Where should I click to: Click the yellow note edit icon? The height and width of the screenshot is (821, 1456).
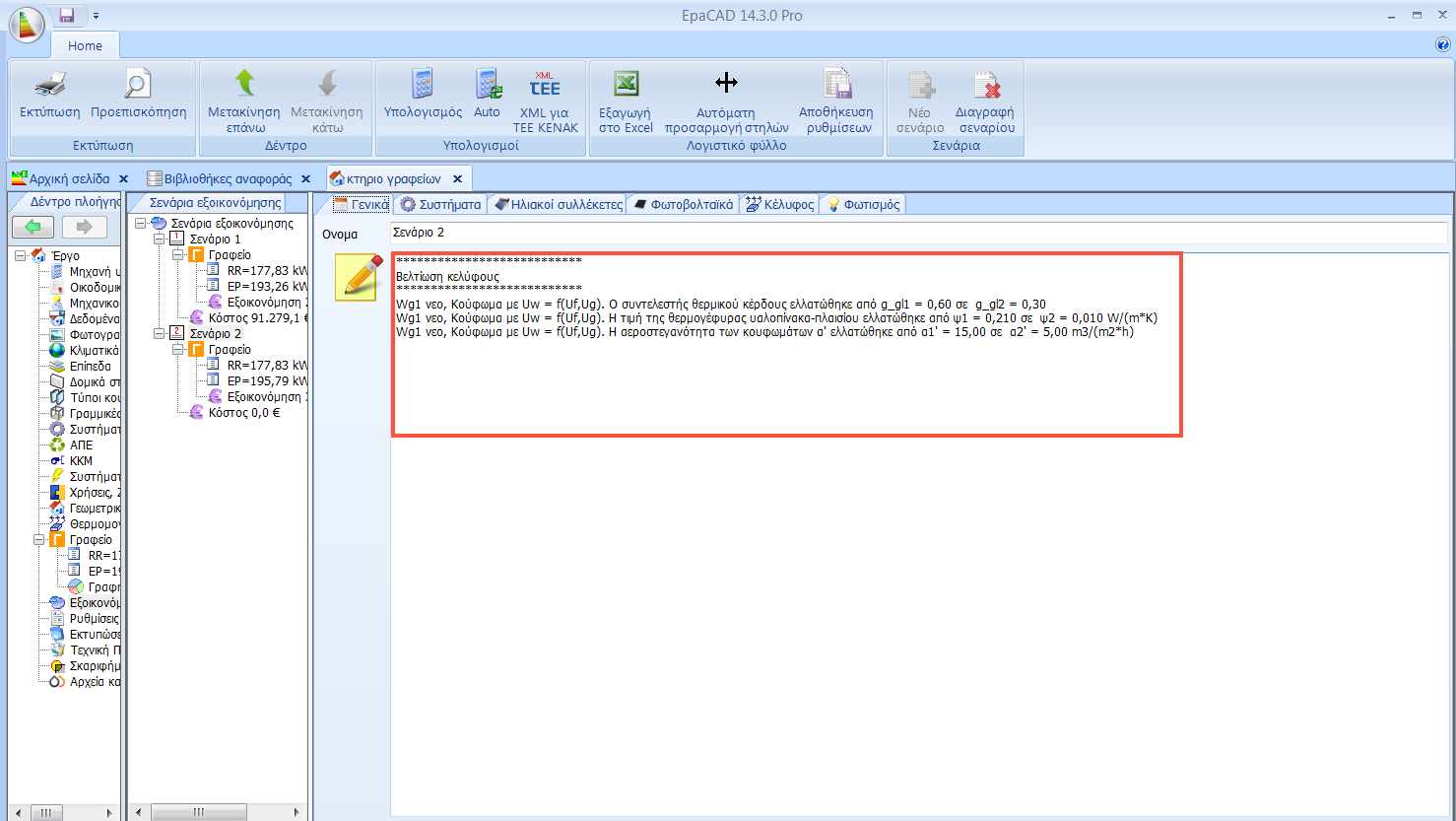[357, 277]
